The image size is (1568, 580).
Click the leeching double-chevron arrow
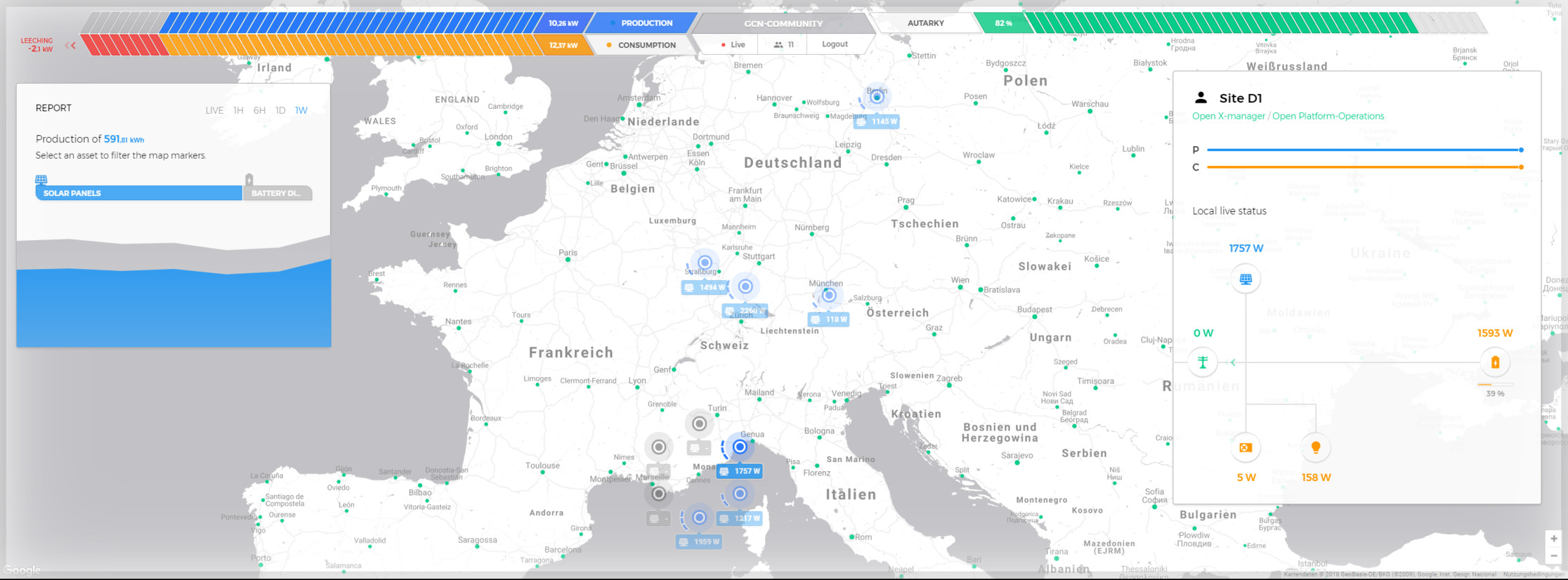70,46
